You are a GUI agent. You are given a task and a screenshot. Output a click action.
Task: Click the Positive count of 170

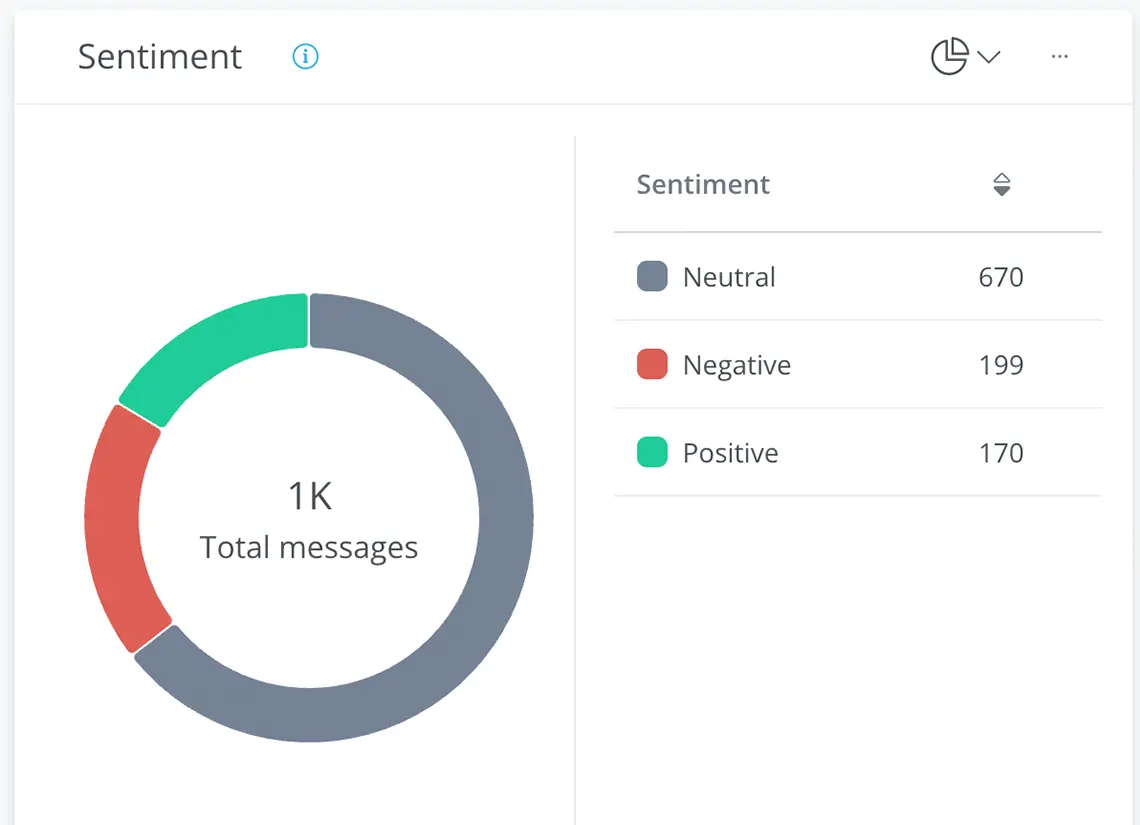pos(1001,453)
